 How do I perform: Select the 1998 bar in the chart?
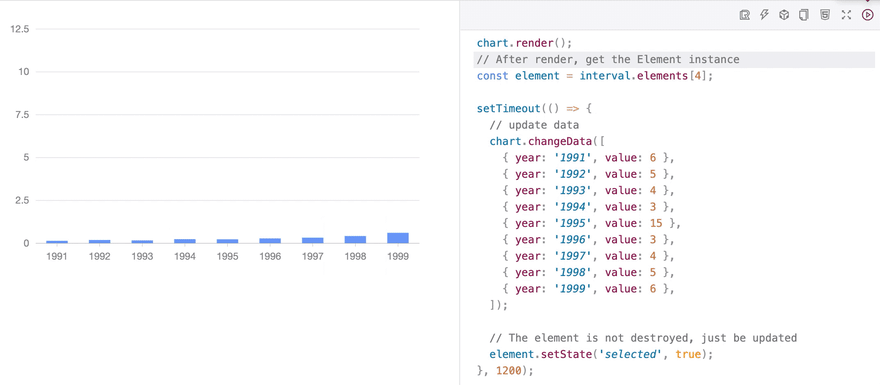[355, 240]
